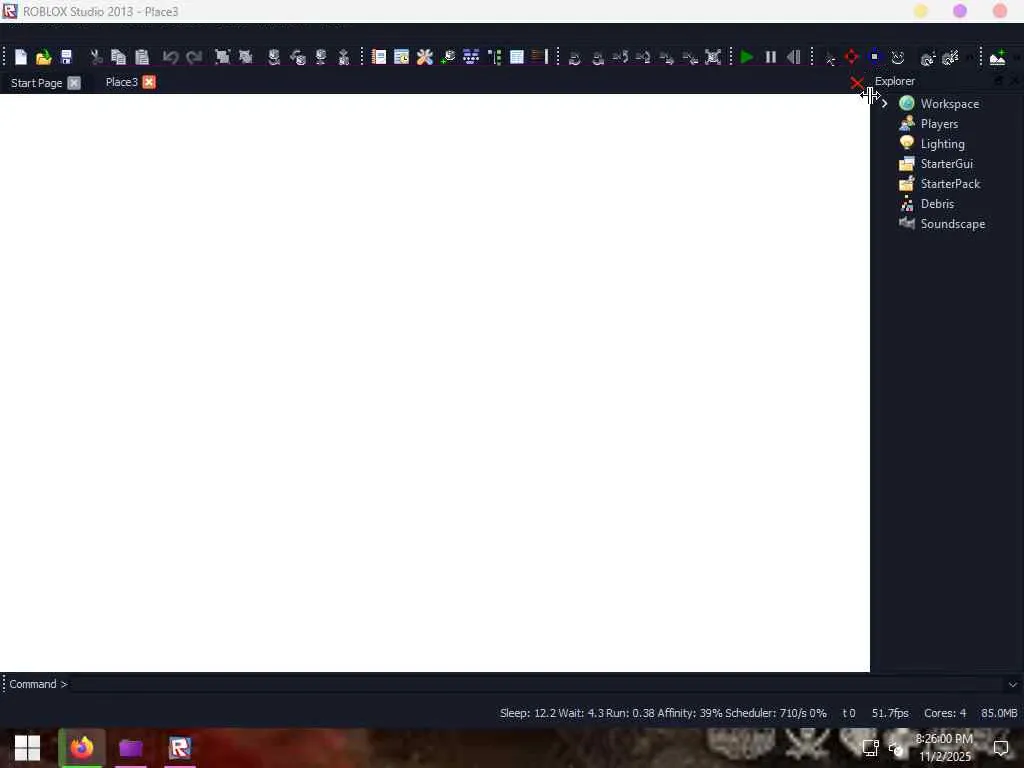This screenshot has height=768, width=1024.
Task: Open the Command bar history dropdown
Action: 1013,684
